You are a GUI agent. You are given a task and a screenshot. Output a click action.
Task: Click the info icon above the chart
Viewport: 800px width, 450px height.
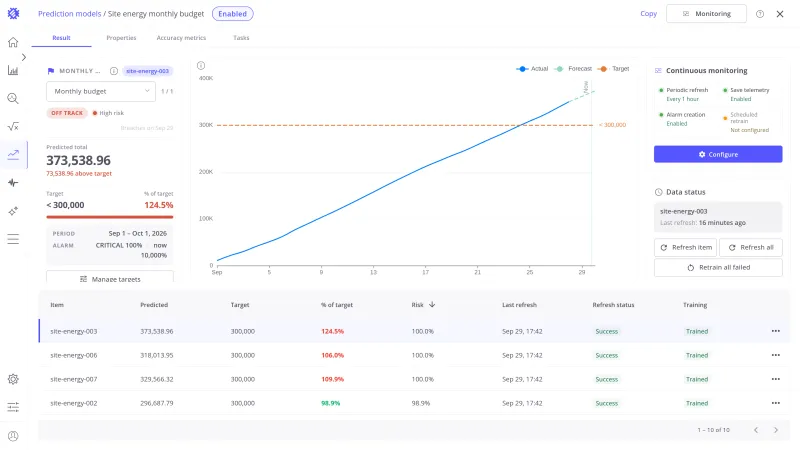[201, 65]
